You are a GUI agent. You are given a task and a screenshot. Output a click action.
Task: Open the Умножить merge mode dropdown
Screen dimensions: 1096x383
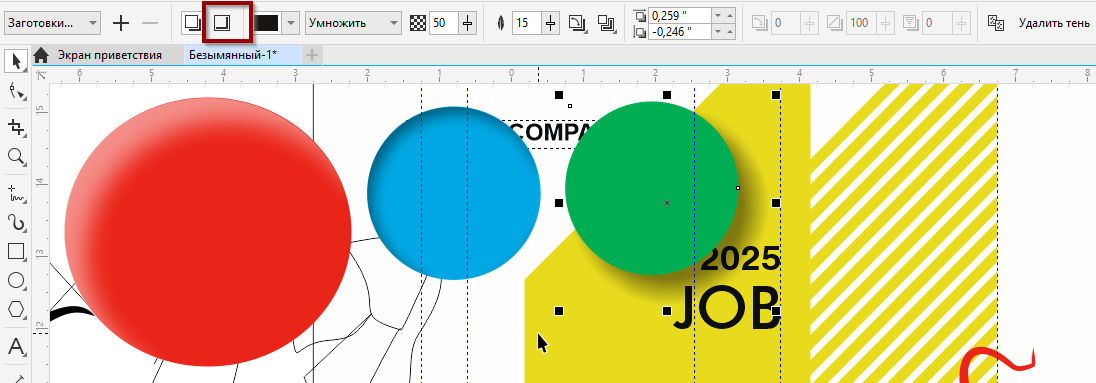[354, 23]
